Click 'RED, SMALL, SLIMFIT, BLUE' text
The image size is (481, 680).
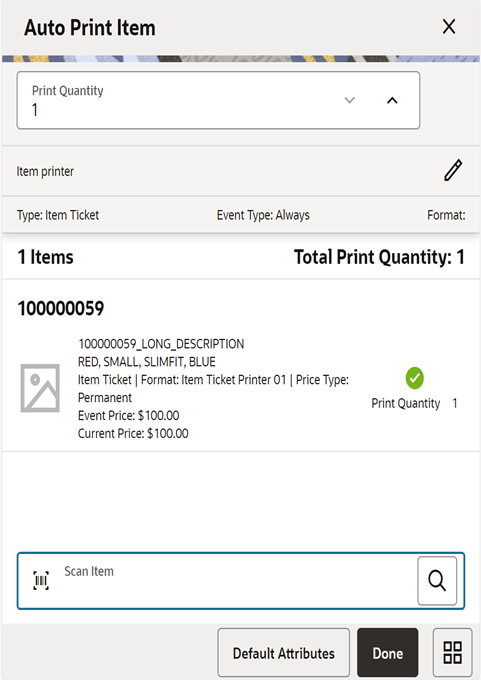pos(147,362)
